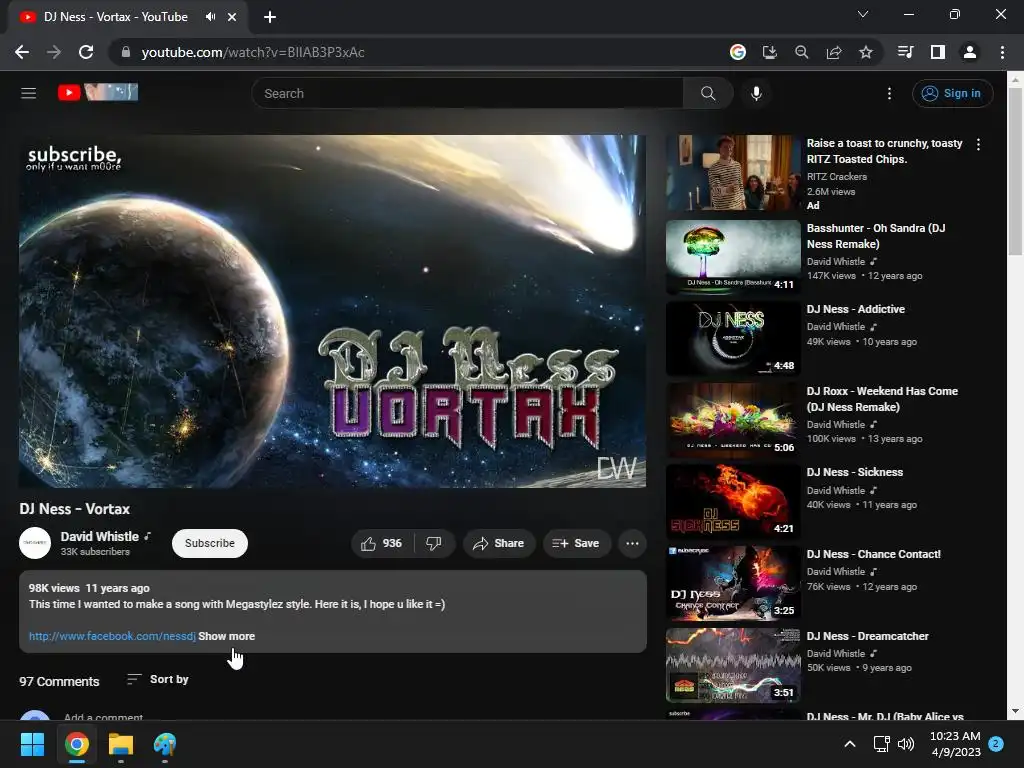Open DJ Ness - Sickness thumbnail
1024x768 pixels.
(x=733, y=502)
